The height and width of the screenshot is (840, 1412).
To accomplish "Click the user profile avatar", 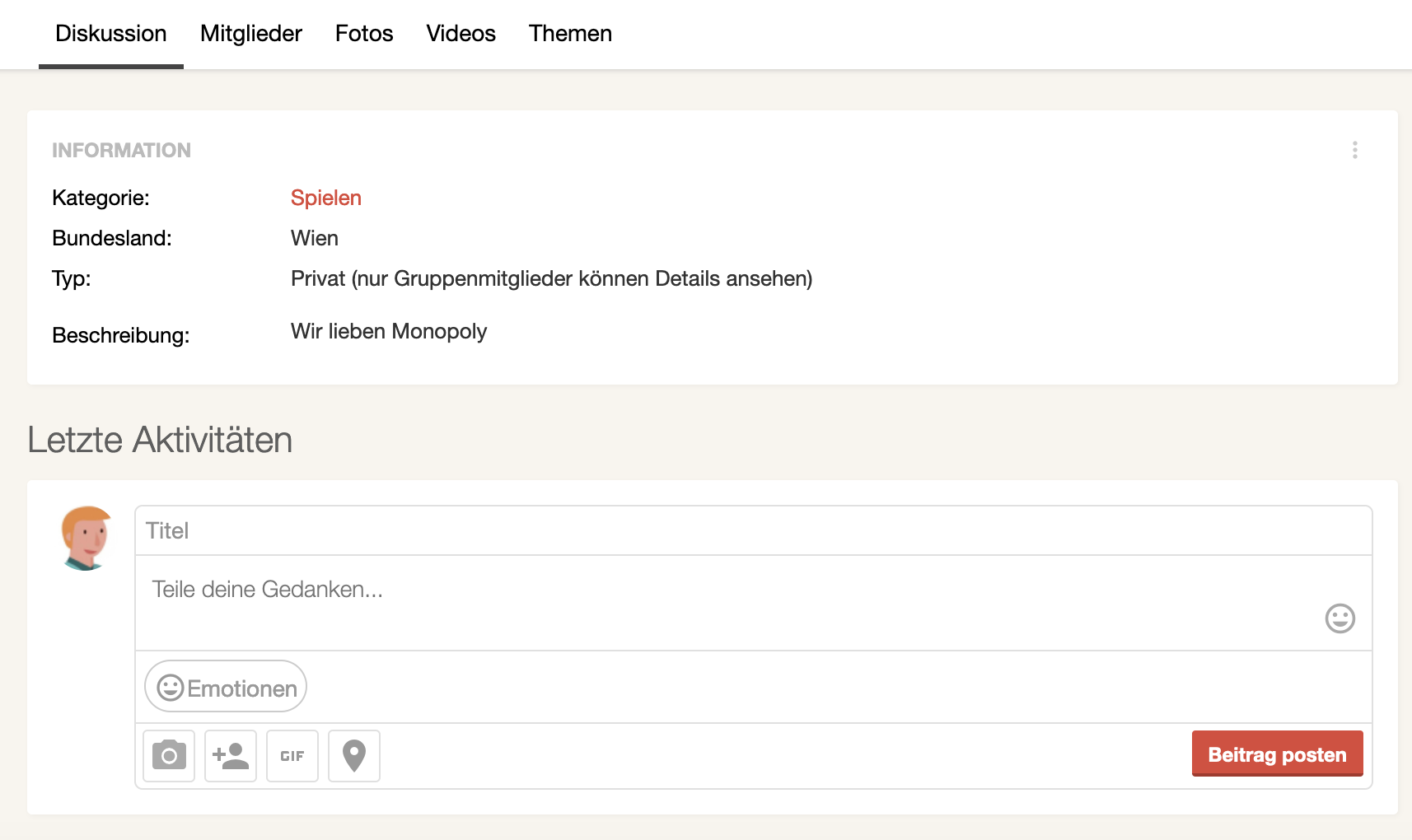I will pyautogui.click(x=86, y=538).
